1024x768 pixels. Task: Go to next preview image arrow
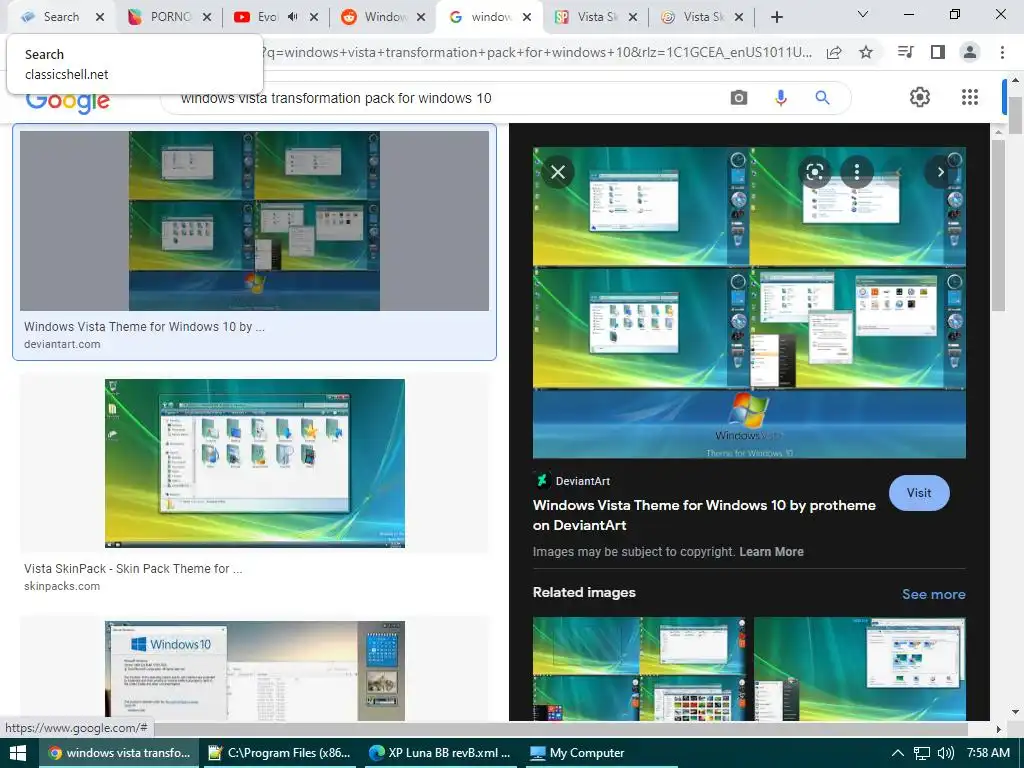pyautogui.click(x=940, y=172)
